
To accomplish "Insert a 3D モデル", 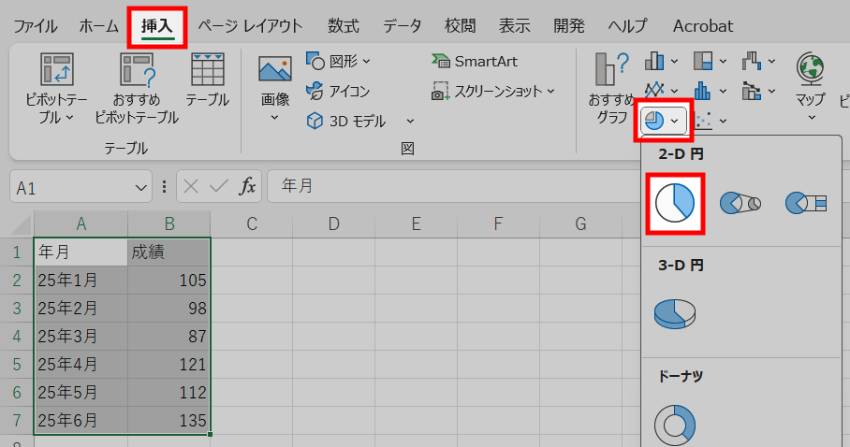I will pos(347,121).
